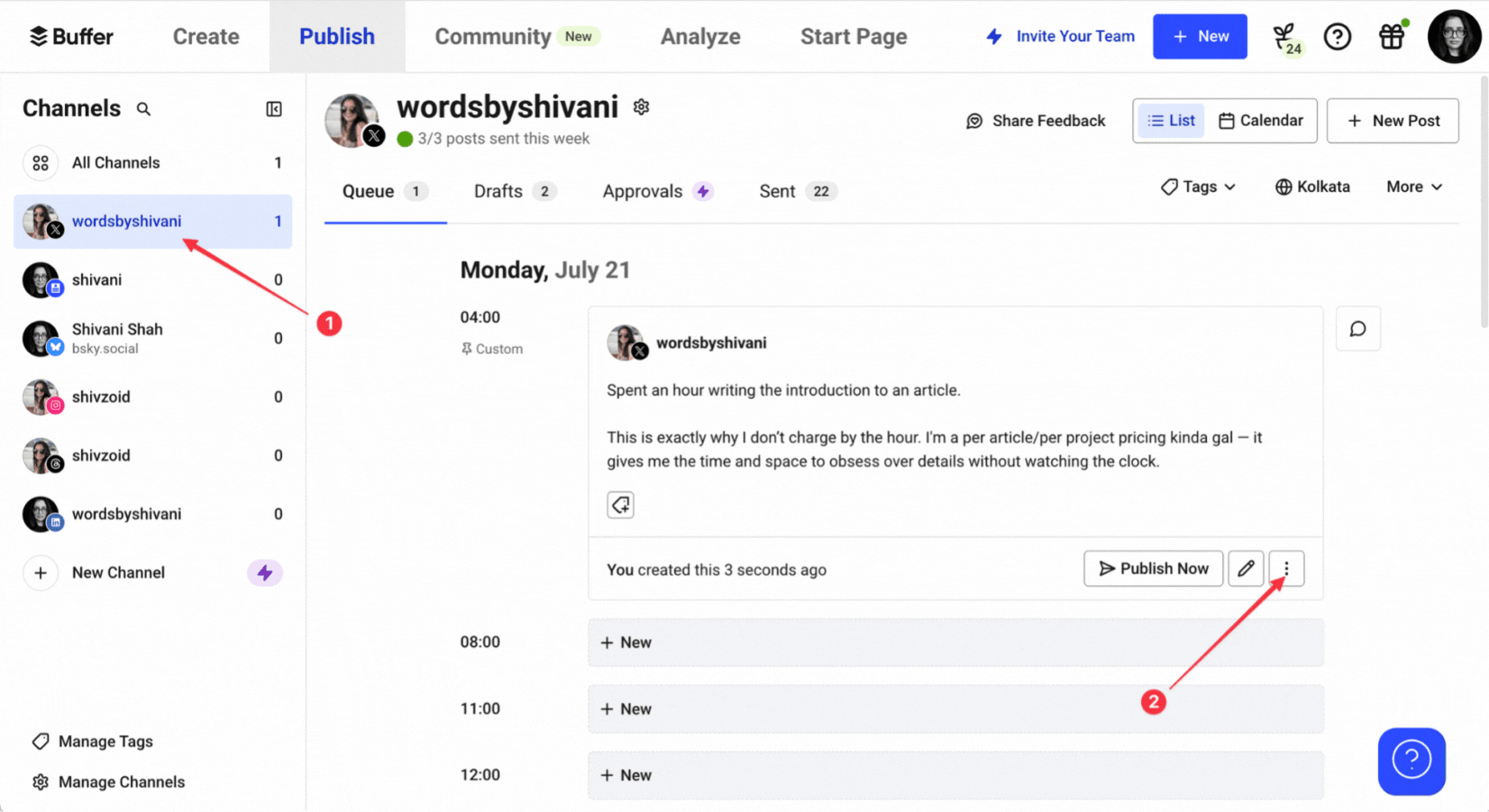Image resolution: width=1489 pixels, height=812 pixels.
Task: Edit the post using the pencil icon
Action: point(1246,569)
